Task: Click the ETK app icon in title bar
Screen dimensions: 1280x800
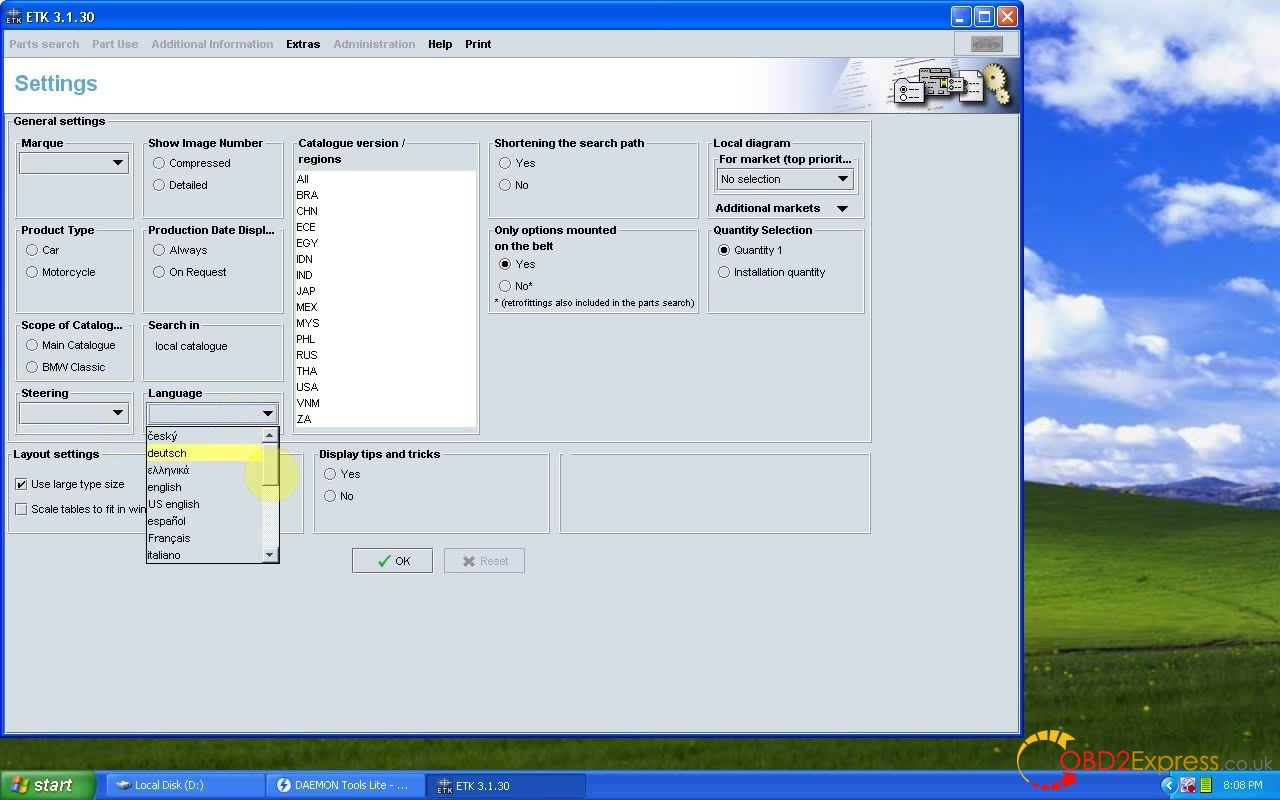Action: pos(14,17)
